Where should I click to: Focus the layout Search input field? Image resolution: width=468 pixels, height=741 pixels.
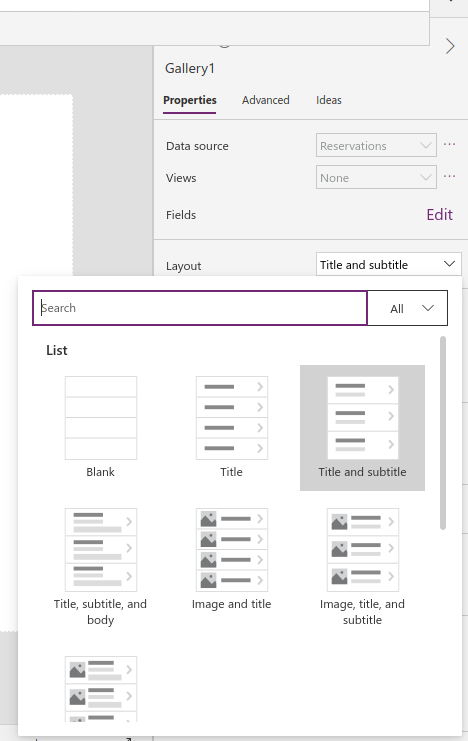point(200,308)
